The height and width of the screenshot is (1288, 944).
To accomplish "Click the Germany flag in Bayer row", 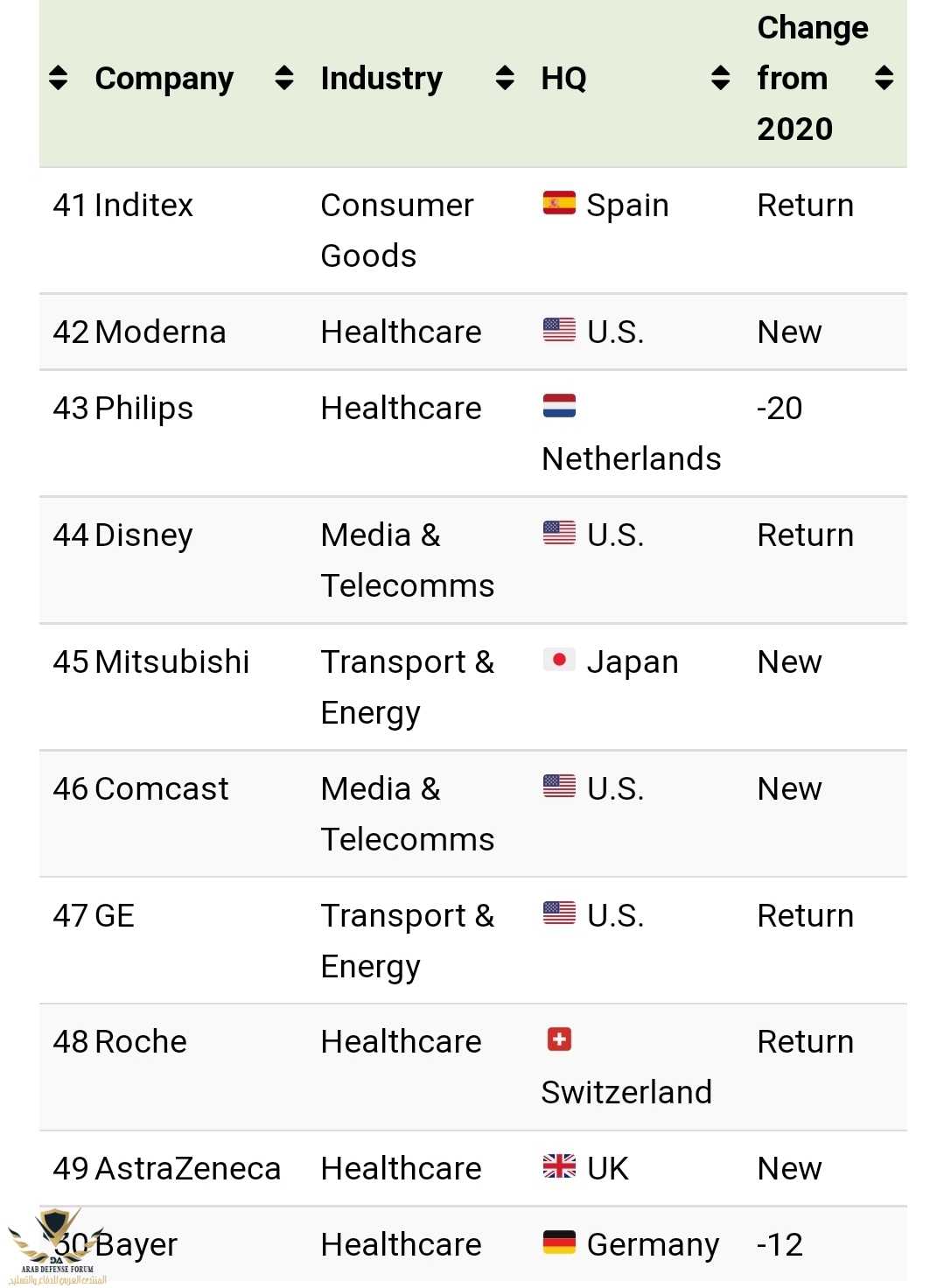I will tap(559, 1242).
